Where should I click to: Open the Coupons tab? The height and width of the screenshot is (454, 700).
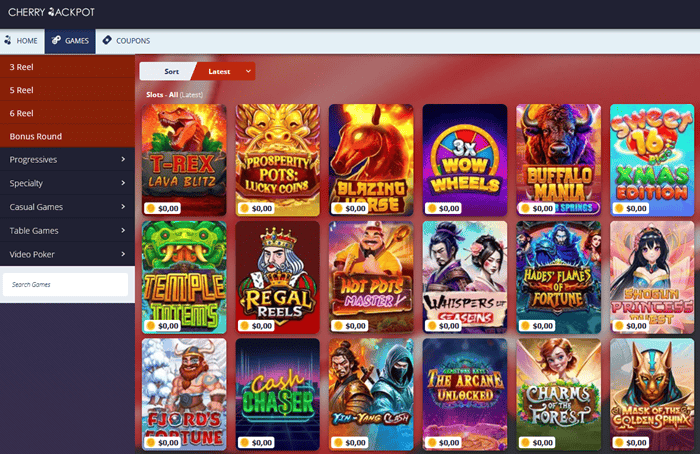point(126,41)
